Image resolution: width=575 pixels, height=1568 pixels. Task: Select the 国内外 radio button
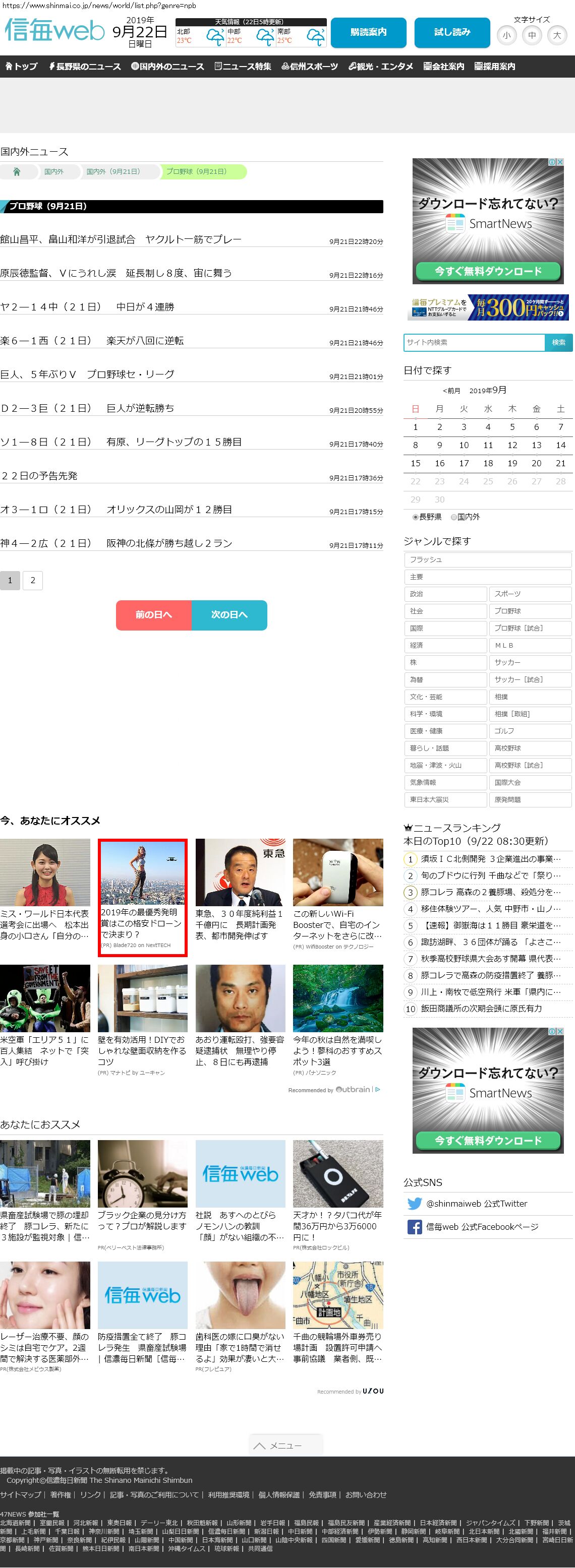(x=454, y=518)
